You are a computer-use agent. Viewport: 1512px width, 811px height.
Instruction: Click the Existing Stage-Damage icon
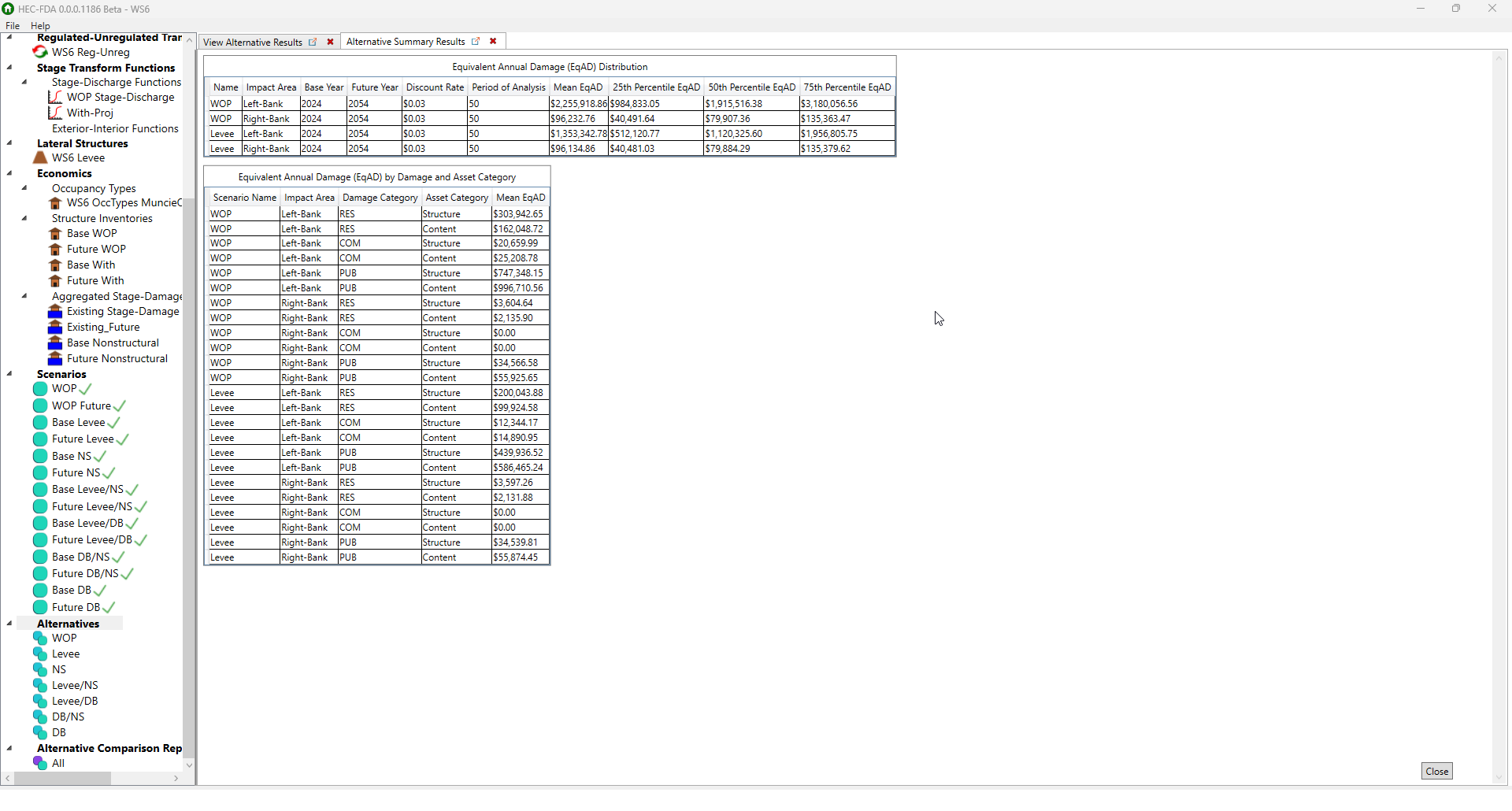(x=55, y=312)
